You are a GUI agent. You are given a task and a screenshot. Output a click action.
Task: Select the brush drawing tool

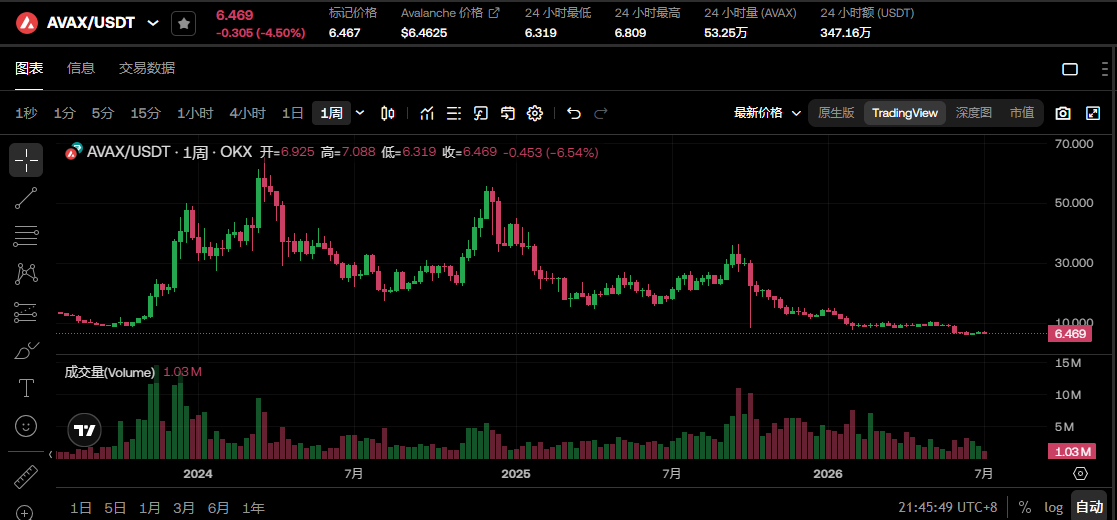pos(26,350)
